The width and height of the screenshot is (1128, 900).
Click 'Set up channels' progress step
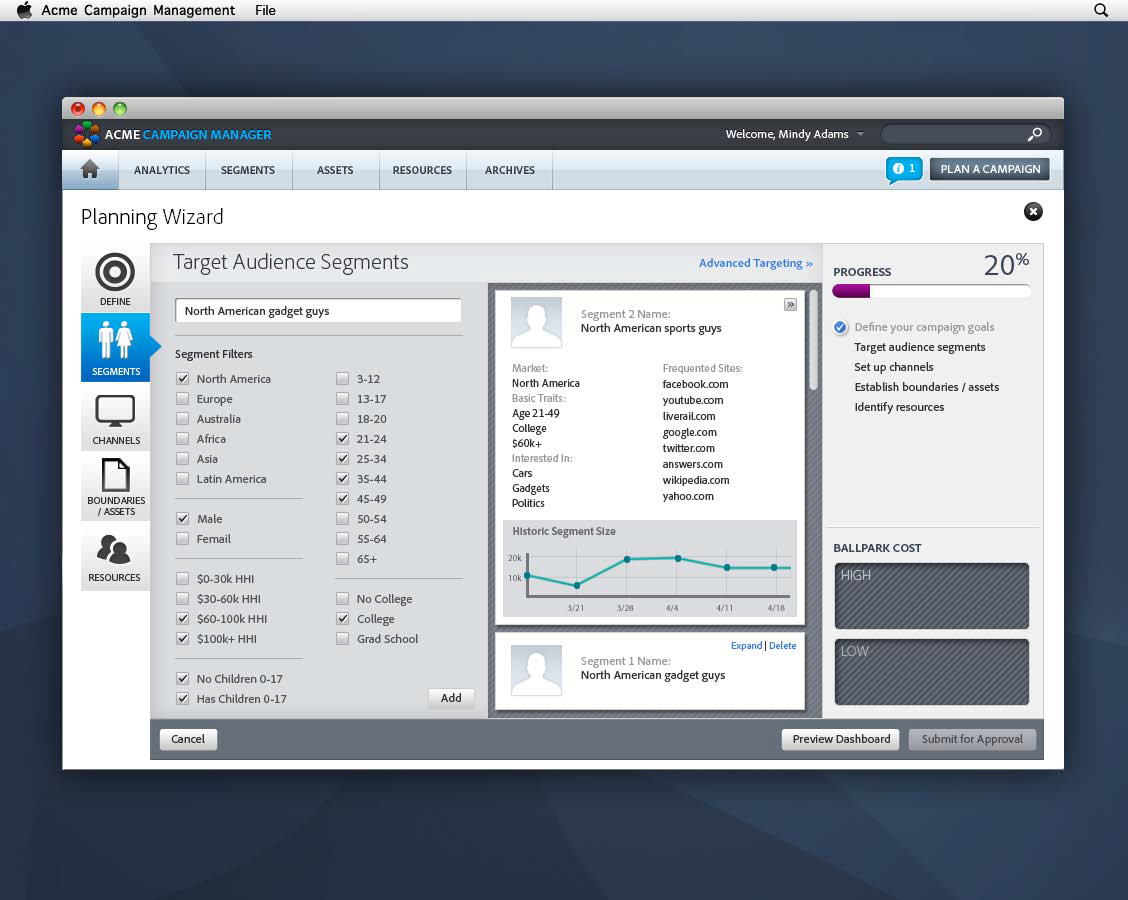893,367
